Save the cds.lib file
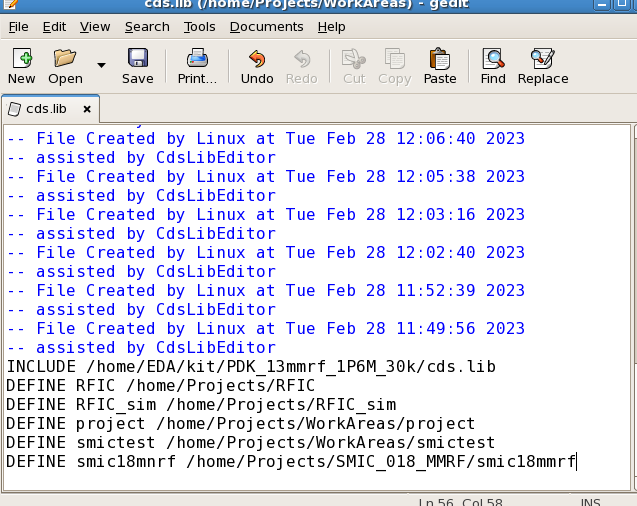The height and width of the screenshot is (506, 637). coord(137,66)
